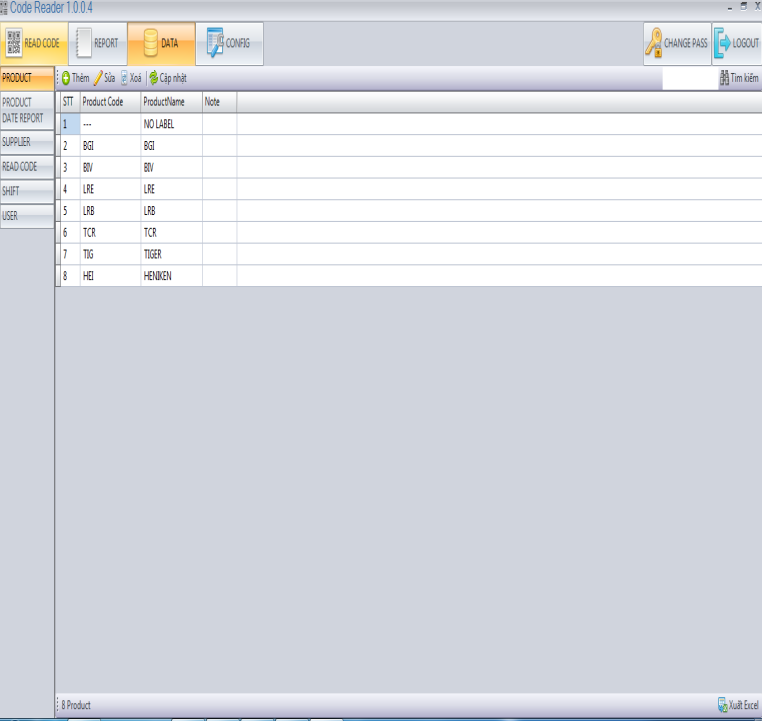Image resolution: width=762 pixels, height=721 pixels.
Task: Click the Code Reader app title icon
Action: (x=4, y=8)
